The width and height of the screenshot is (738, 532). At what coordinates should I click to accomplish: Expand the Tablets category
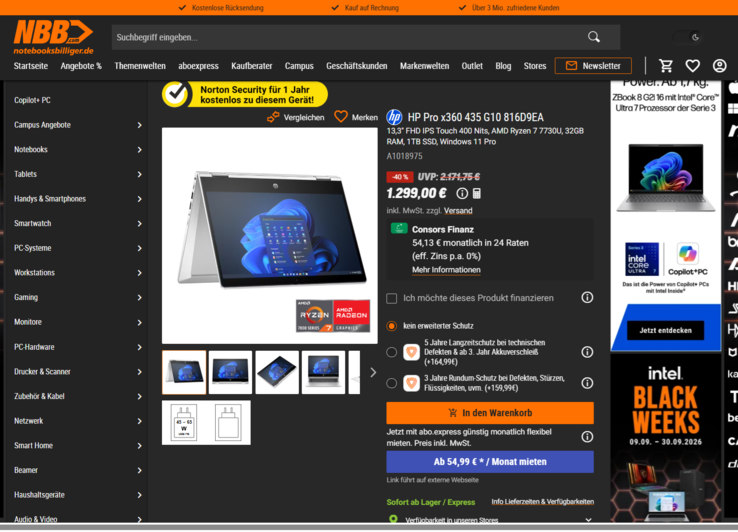pyautogui.click(x=139, y=174)
